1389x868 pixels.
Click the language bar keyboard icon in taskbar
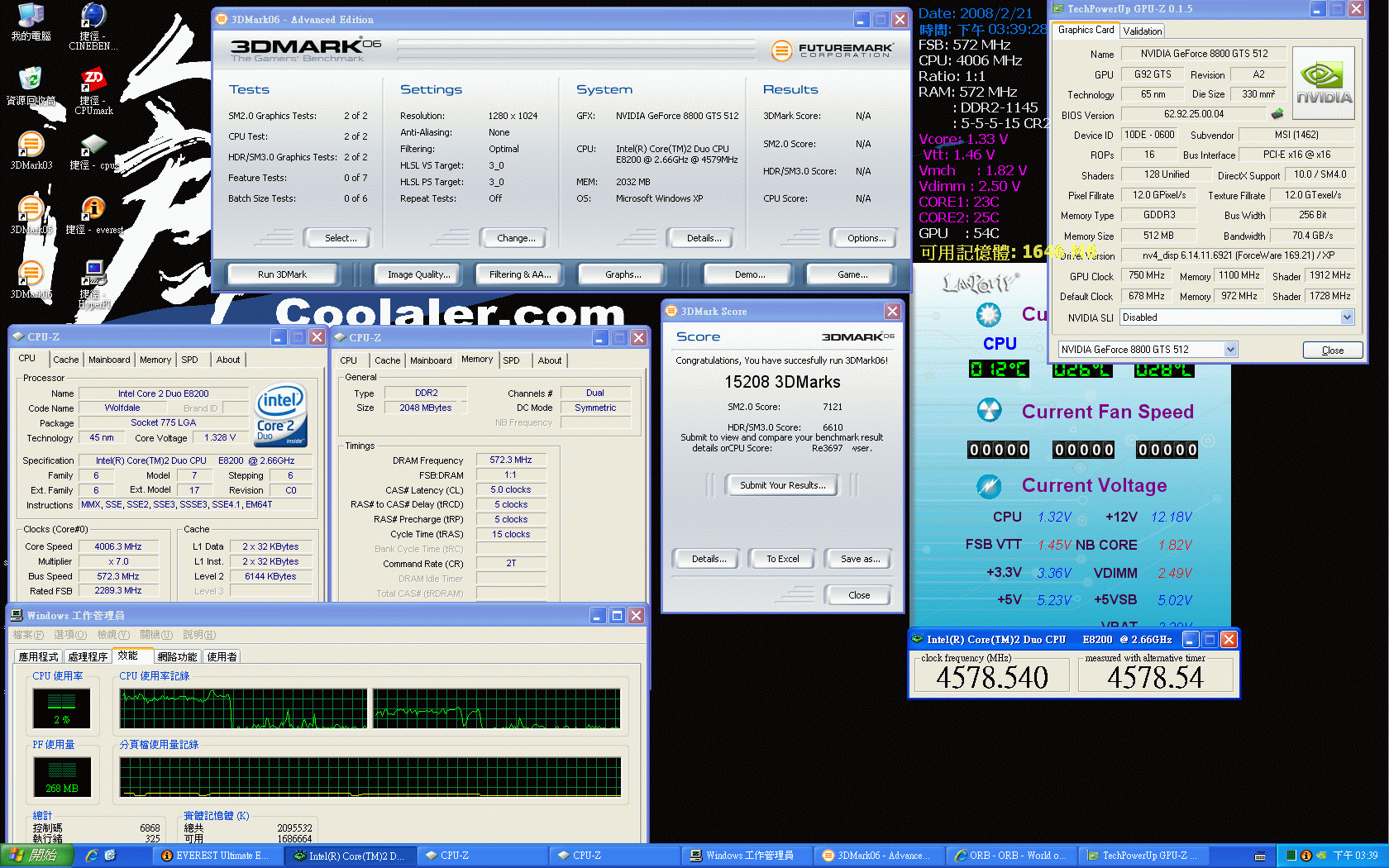click(1260, 856)
